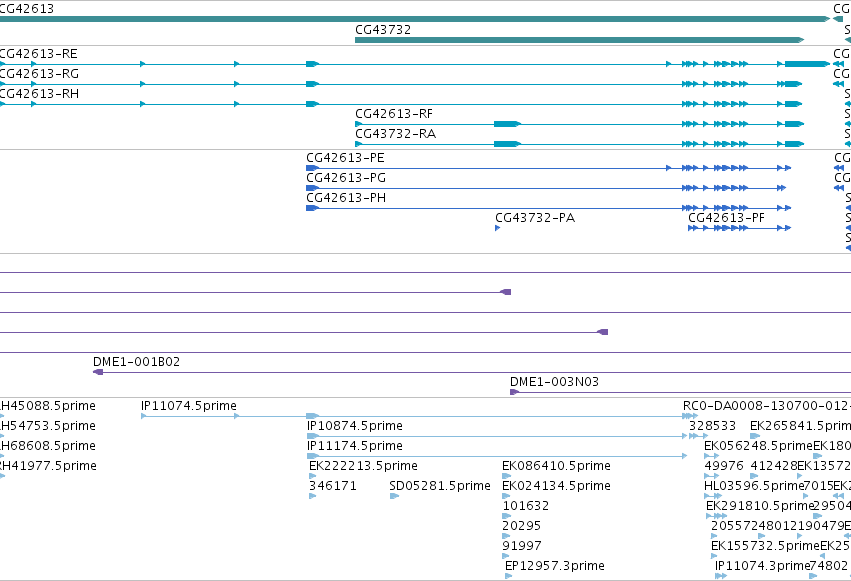Select the H68608.5prime EST label

pos(48,446)
